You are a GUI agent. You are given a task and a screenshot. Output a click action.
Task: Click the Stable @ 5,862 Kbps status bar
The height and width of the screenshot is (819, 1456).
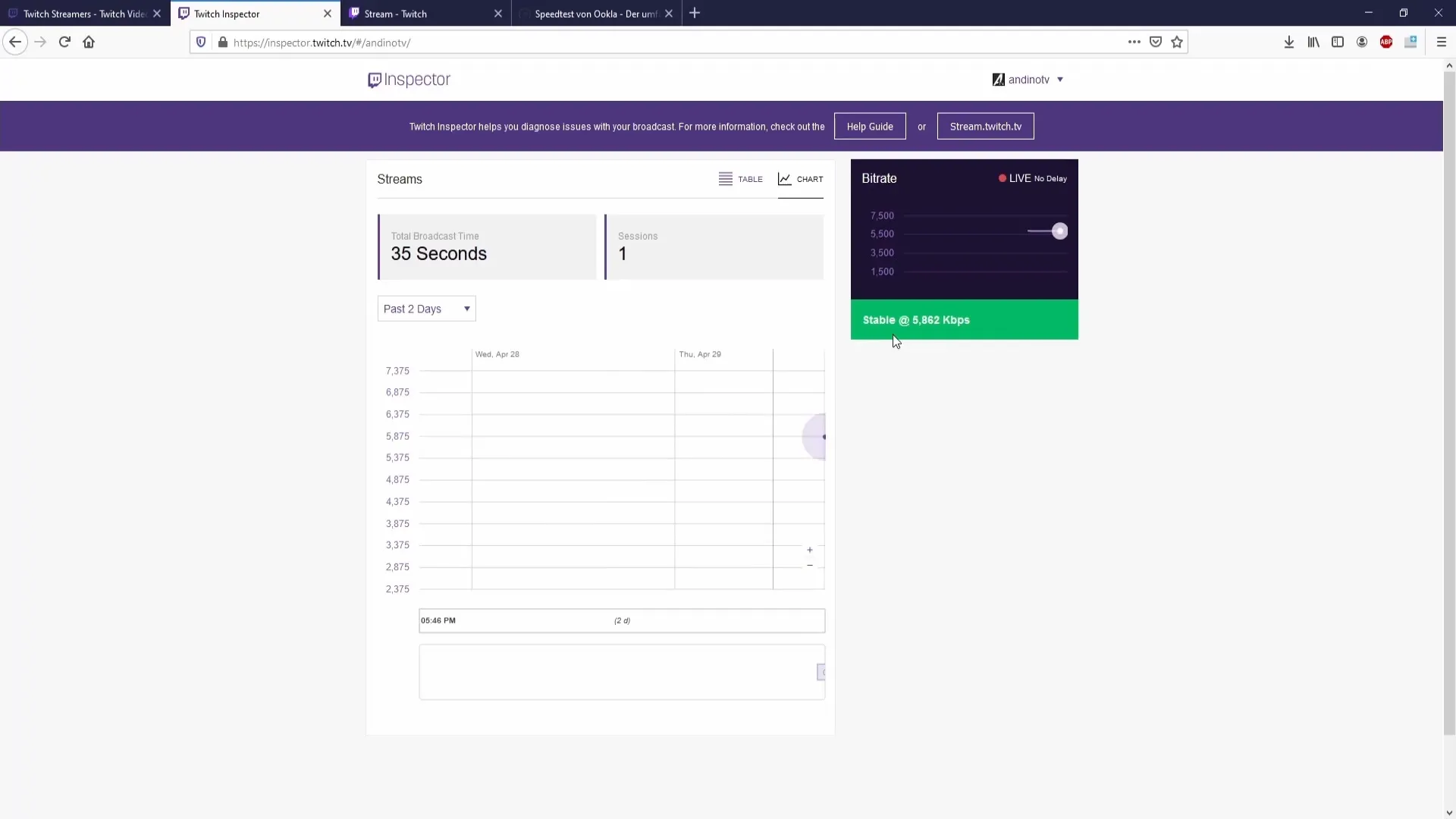click(x=965, y=320)
